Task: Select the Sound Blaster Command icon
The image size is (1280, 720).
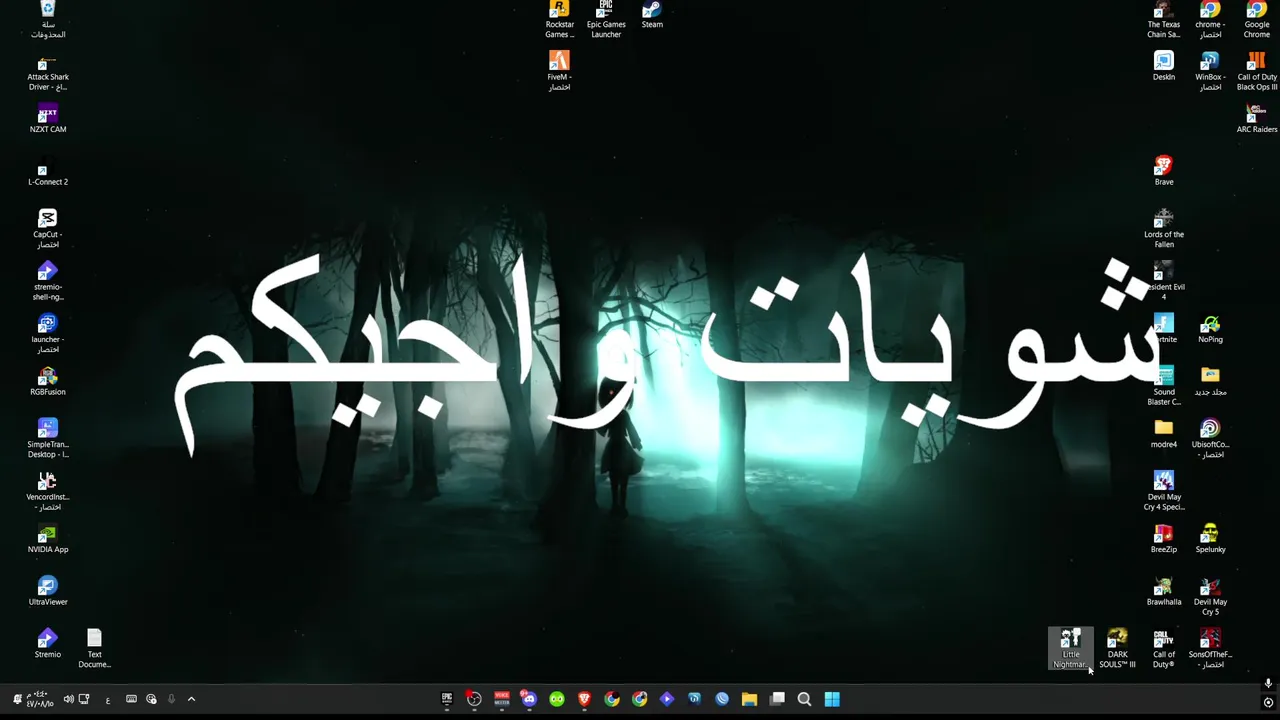Action: tap(1164, 386)
